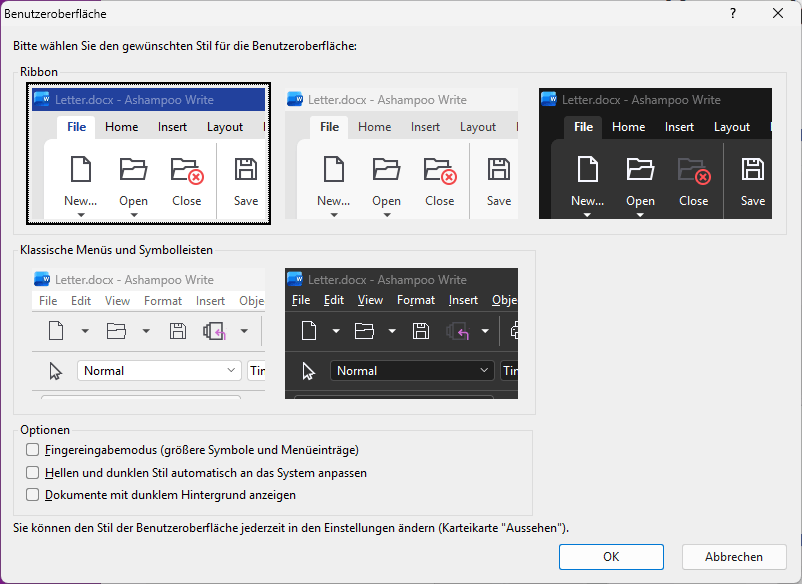Click New document icon in blue-titled ribbon preview
This screenshot has width=802, height=584.
(81, 169)
